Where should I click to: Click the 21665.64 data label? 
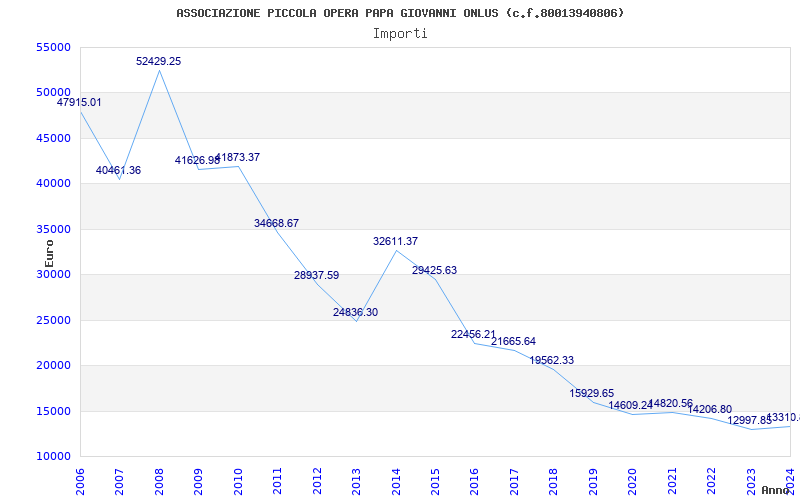(x=514, y=341)
